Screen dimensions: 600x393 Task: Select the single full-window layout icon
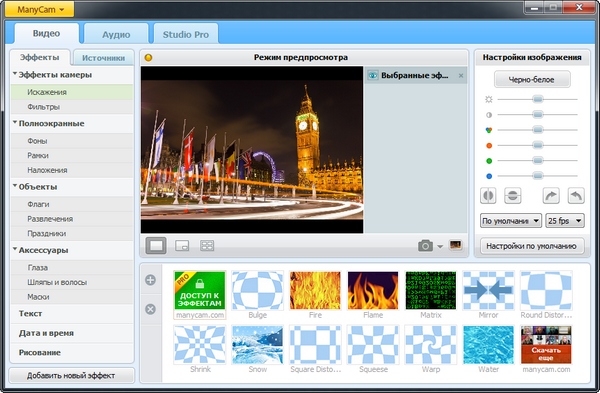point(156,245)
